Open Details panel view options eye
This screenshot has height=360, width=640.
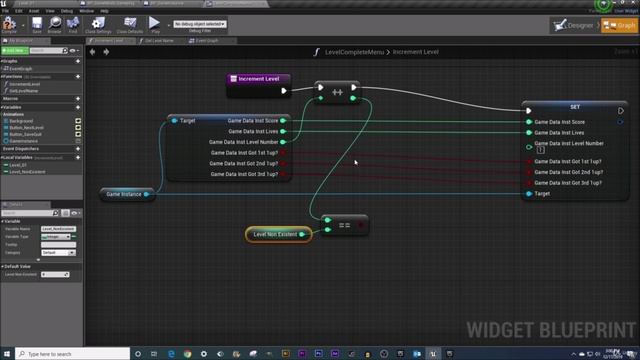pos(75,213)
